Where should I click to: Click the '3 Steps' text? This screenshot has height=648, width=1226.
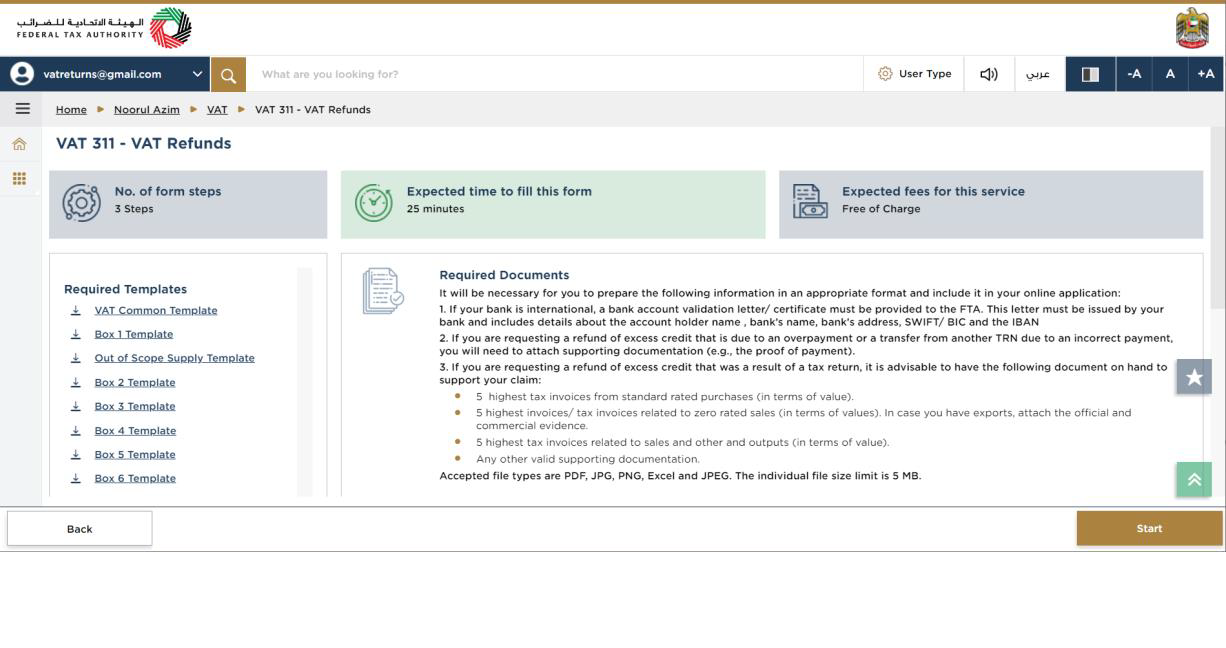134,209
